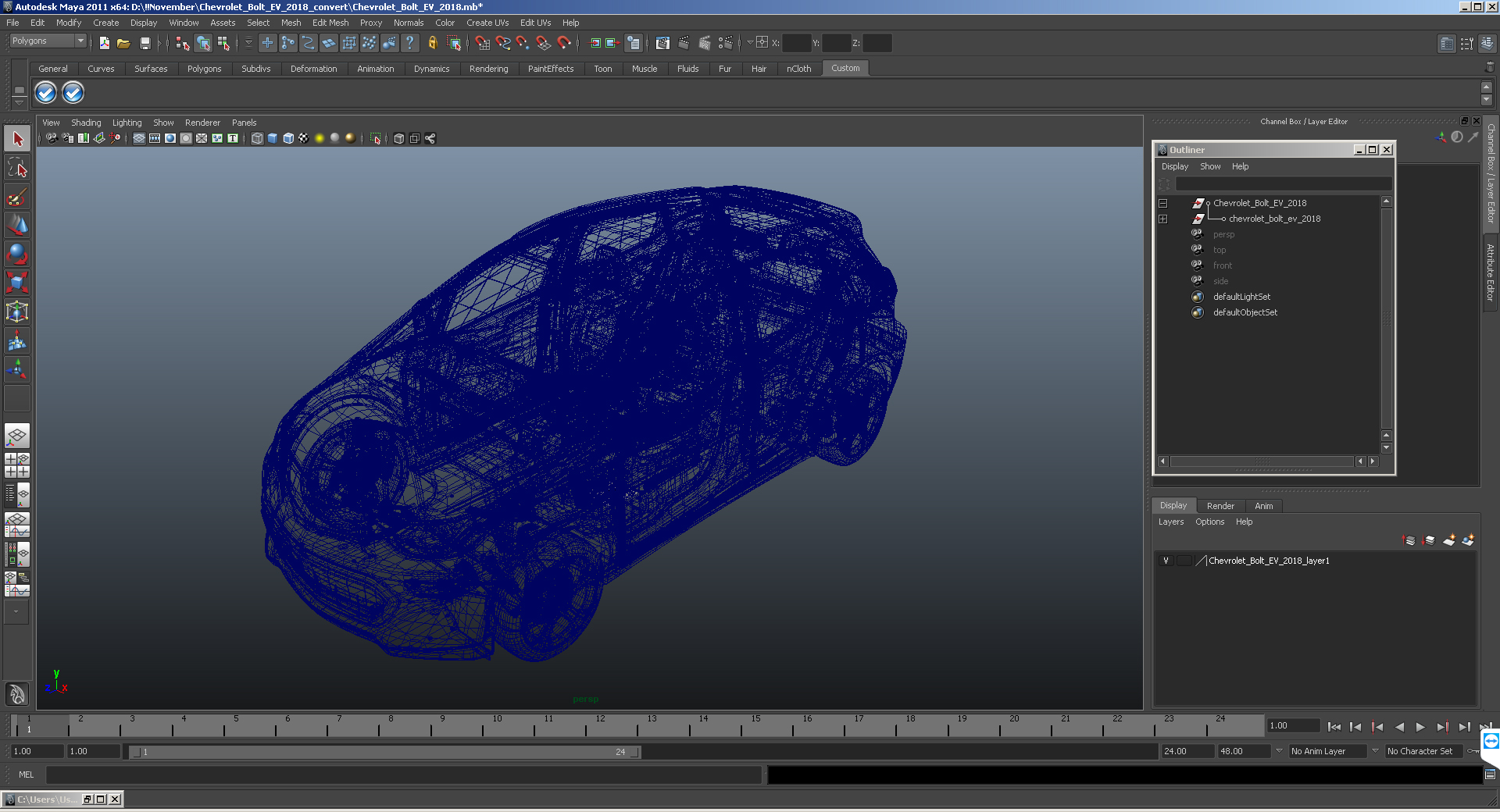Open shelf menu arrow below shelf tab icon
The width and height of the screenshot is (1500, 812).
[19, 102]
